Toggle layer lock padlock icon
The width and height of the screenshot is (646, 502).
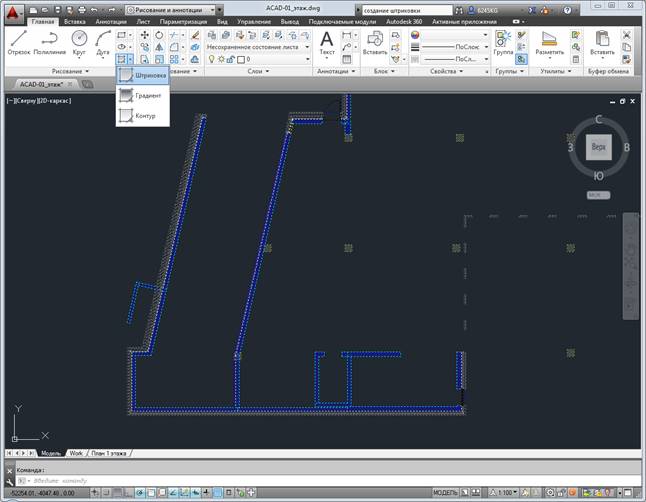pyautogui.click(x=231, y=59)
